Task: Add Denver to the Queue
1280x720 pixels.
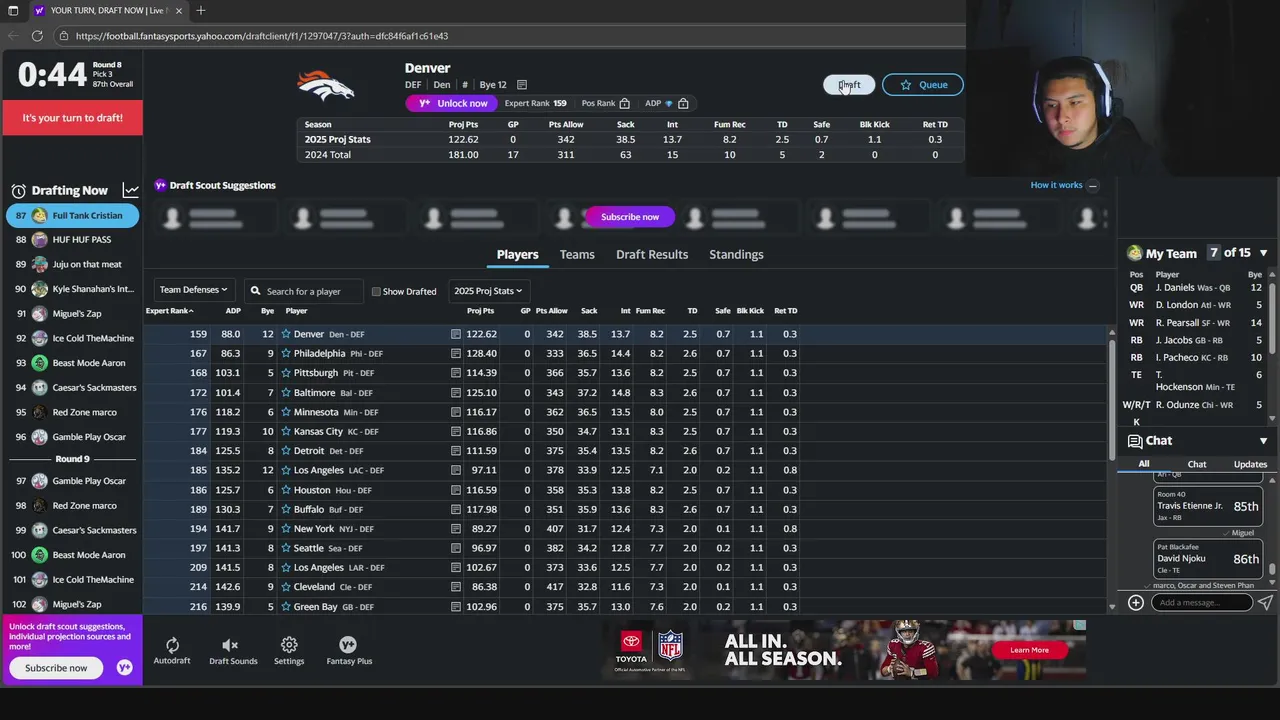Action: [x=923, y=85]
